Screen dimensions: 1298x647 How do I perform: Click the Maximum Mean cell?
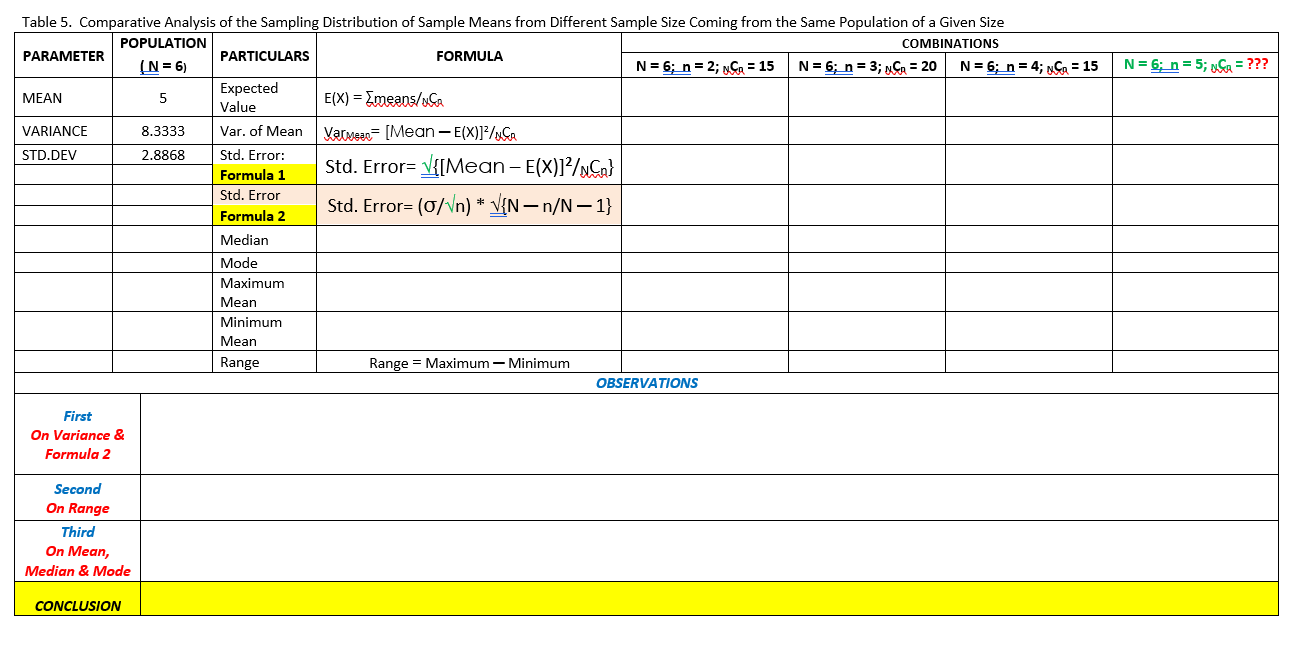click(264, 293)
